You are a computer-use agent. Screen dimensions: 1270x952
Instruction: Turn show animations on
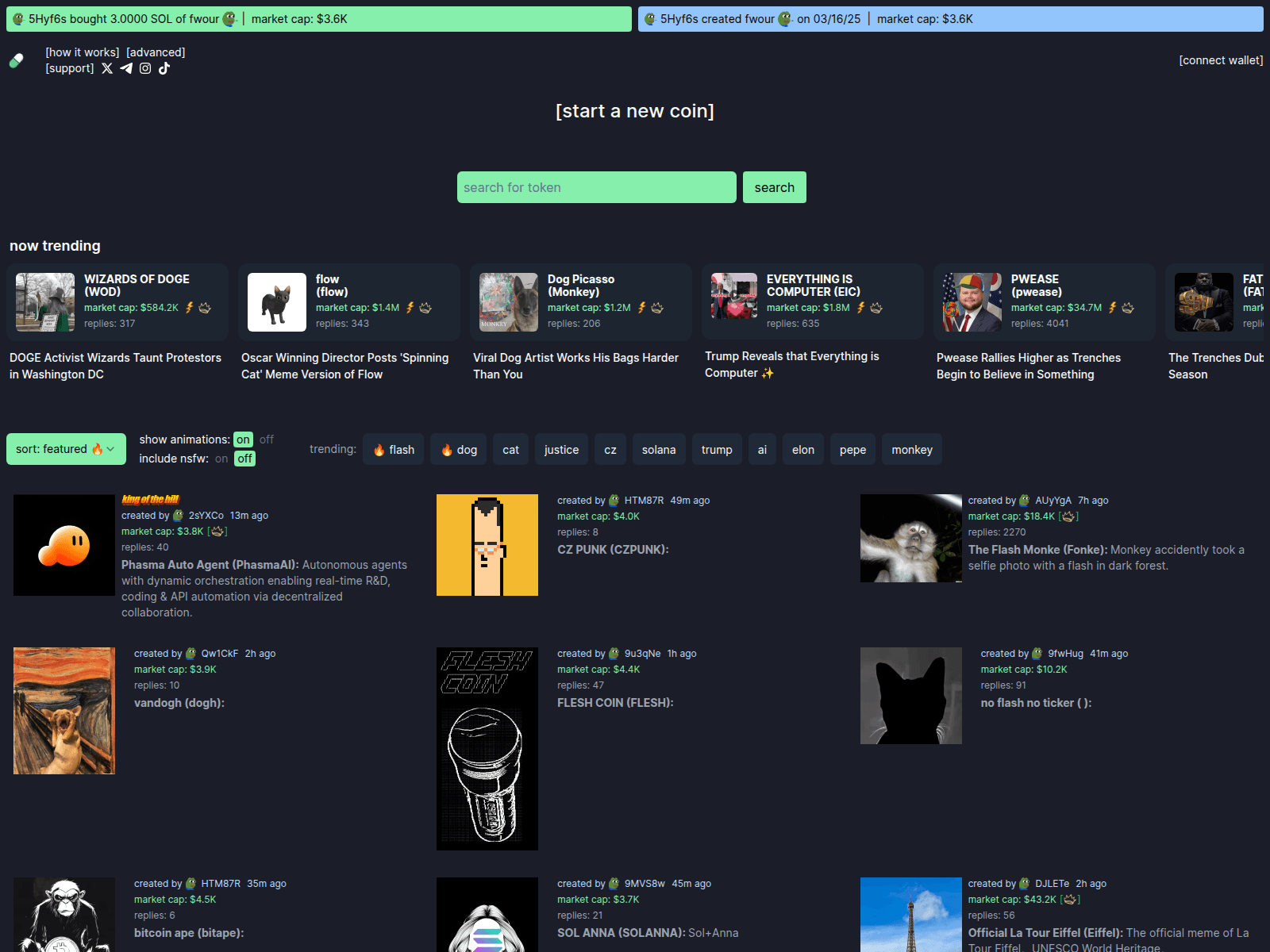[x=243, y=440]
